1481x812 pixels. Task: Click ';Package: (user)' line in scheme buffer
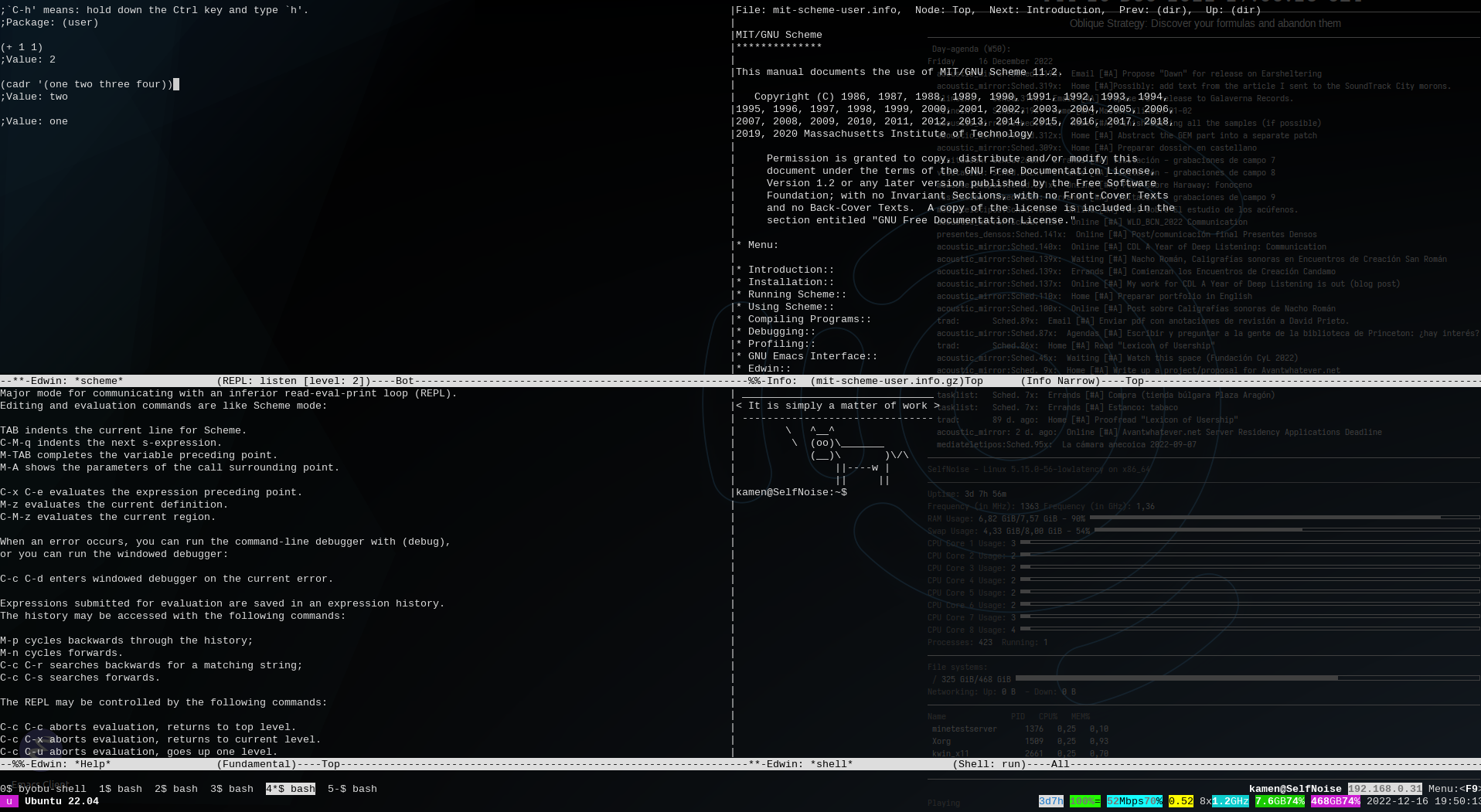tap(49, 22)
